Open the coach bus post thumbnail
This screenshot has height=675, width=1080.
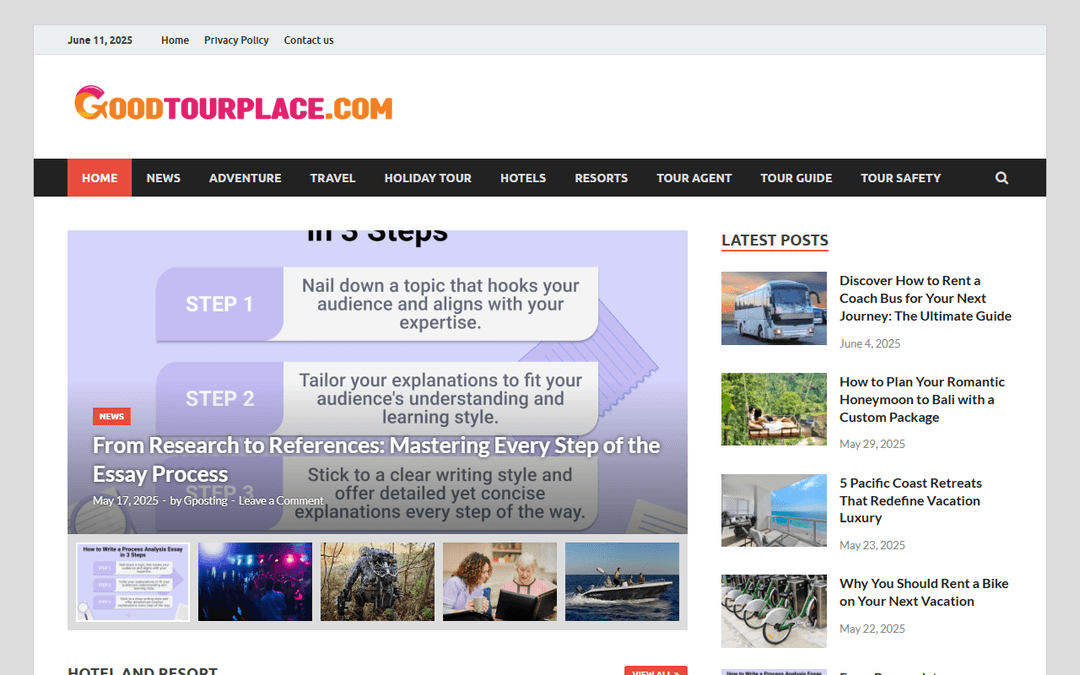[x=774, y=308]
